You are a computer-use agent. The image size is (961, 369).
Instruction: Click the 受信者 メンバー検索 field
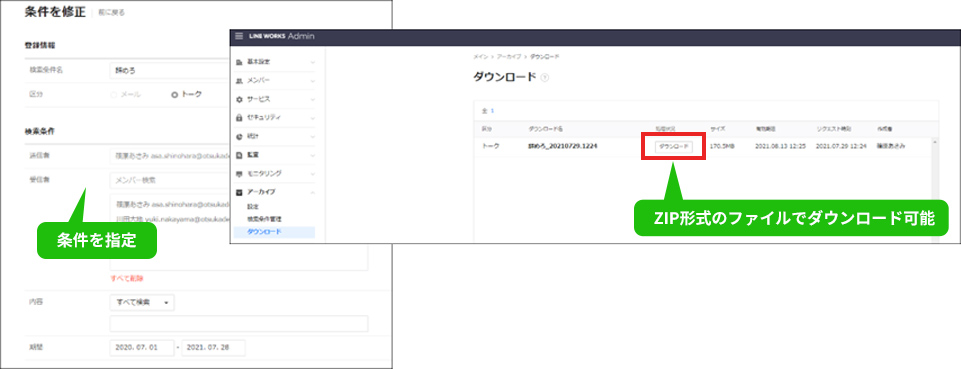tap(169, 181)
